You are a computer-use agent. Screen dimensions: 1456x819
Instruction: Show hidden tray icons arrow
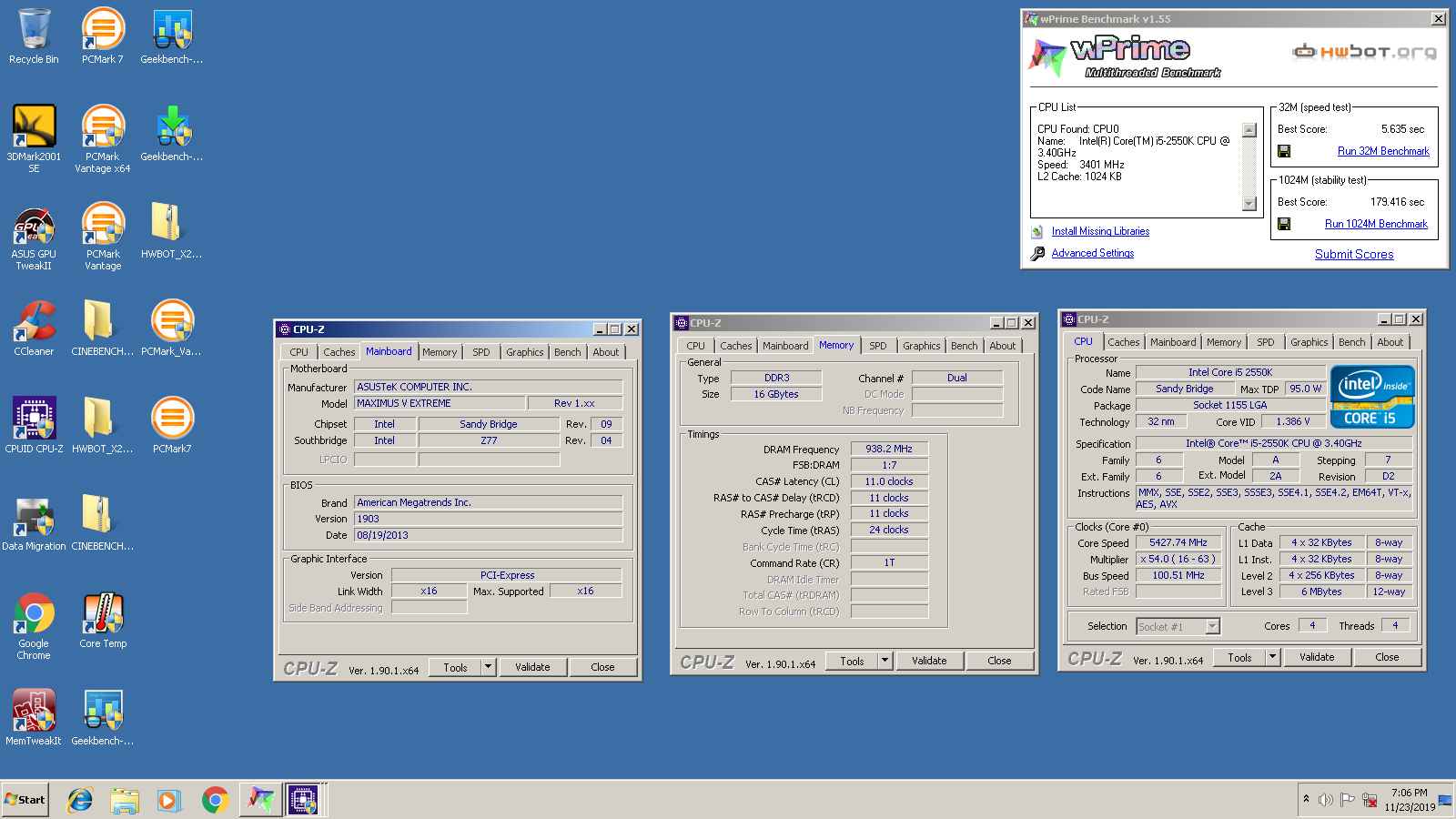click(1306, 799)
